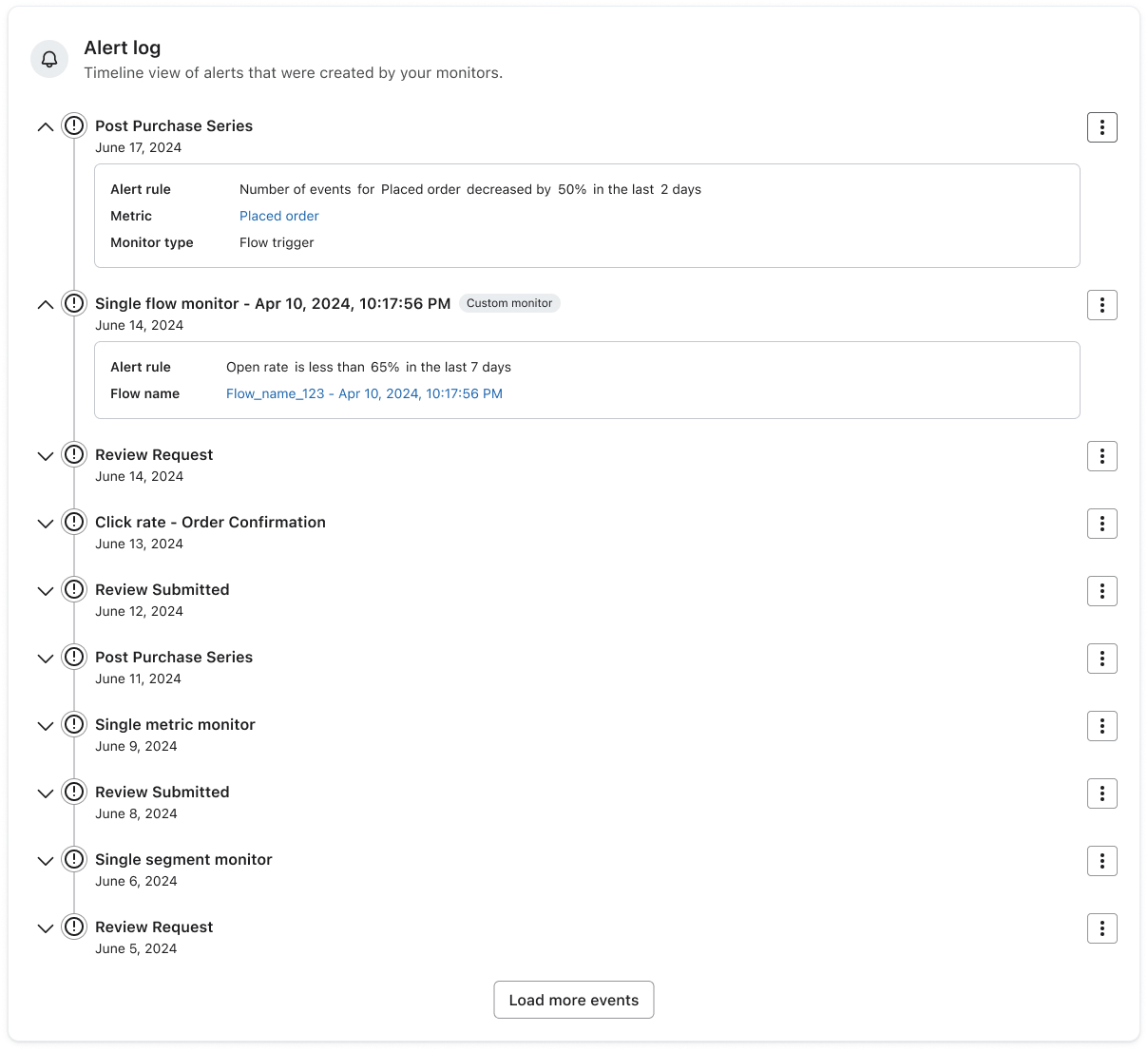The height and width of the screenshot is (1051, 1148).
Task: Click the alert icon on Review Request June 14
Action: point(74,455)
